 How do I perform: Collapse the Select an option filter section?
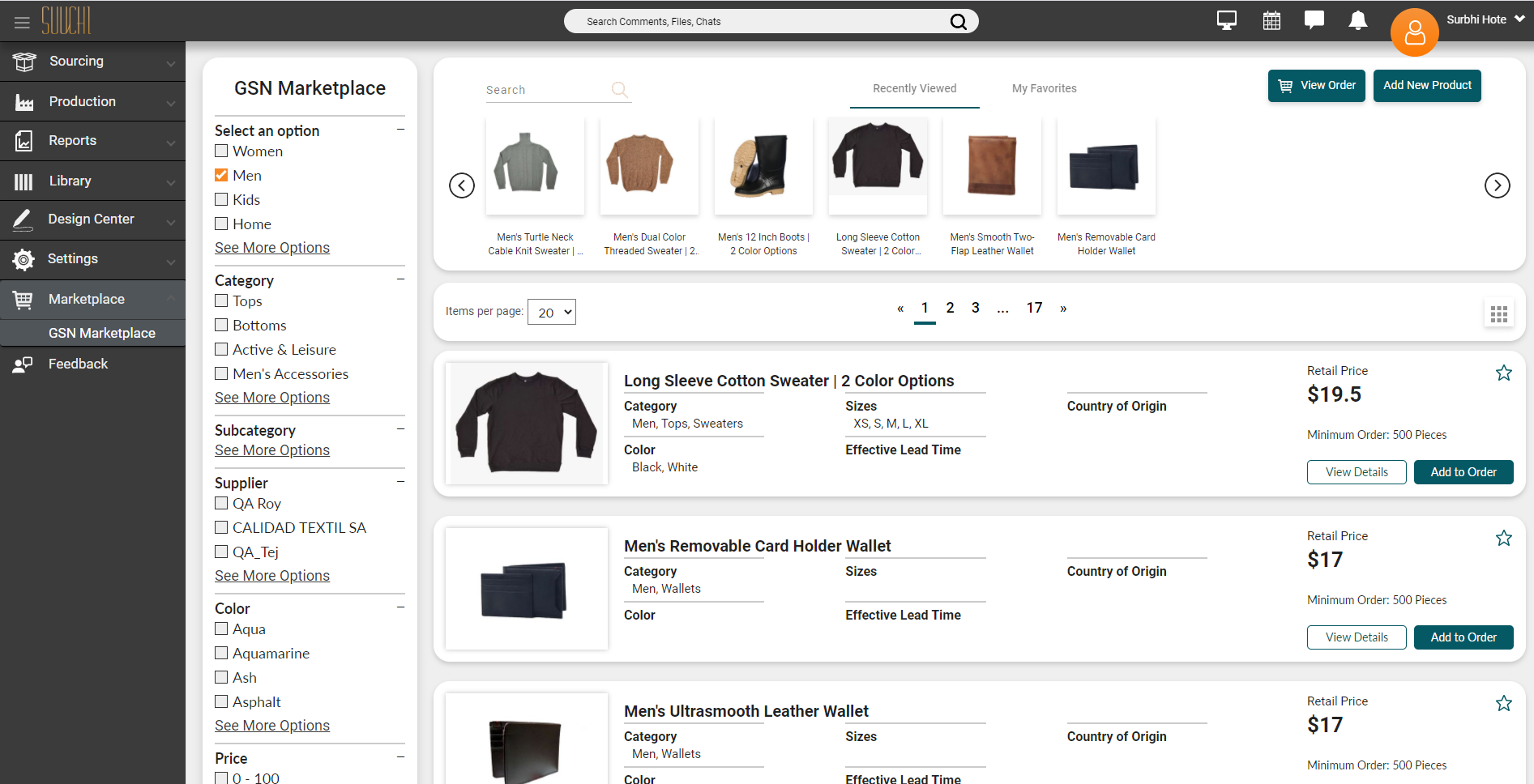point(400,130)
